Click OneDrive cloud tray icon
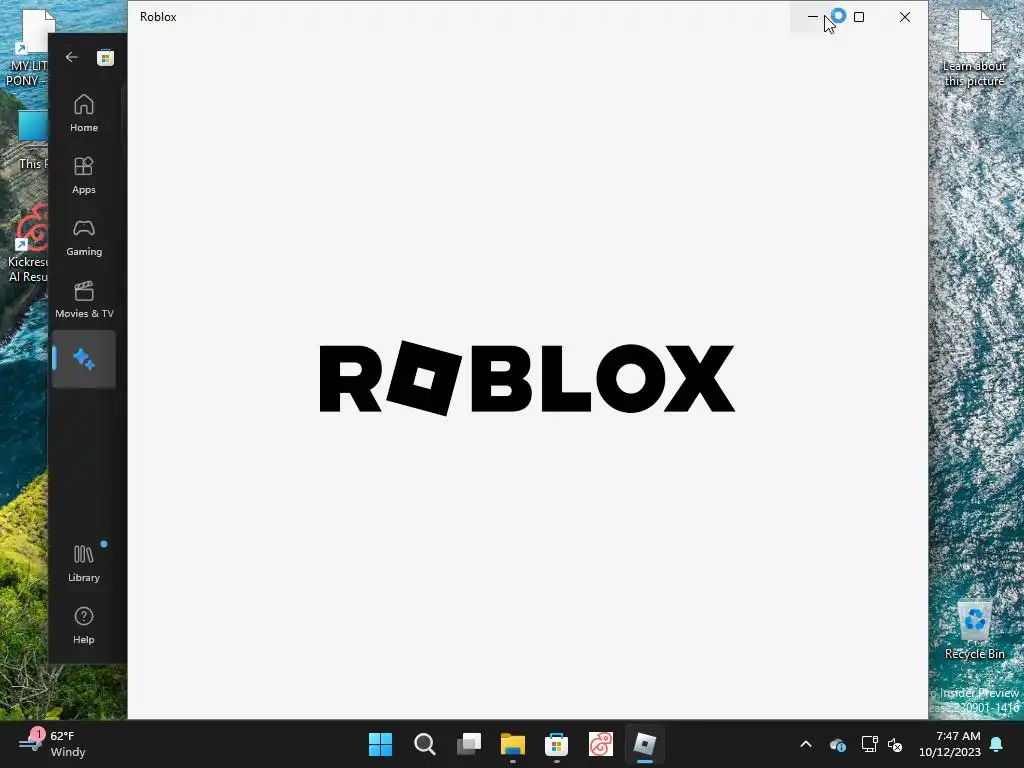This screenshot has width=1024, height=768. [837, 744]
